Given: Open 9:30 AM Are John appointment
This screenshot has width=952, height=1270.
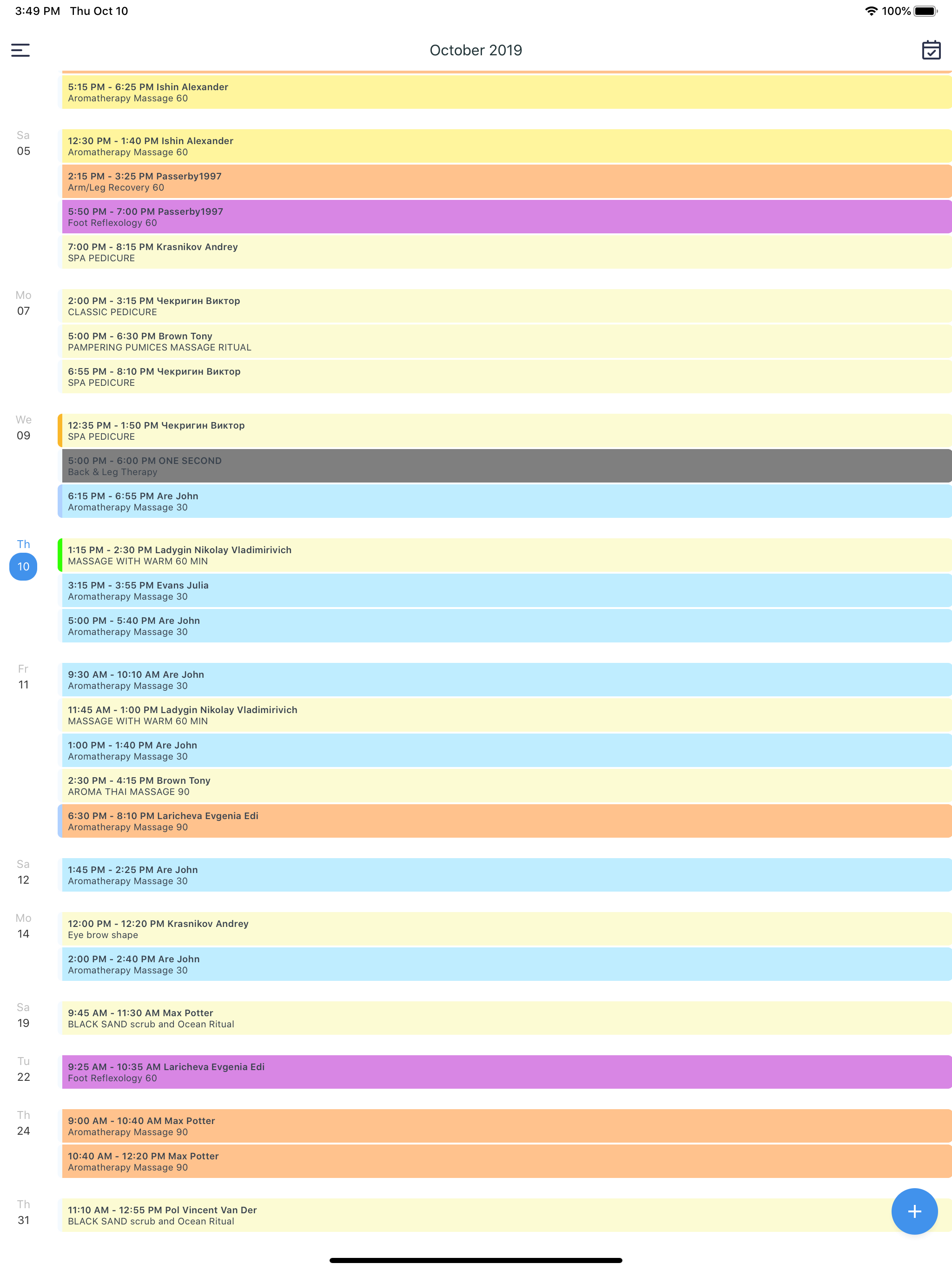Looking at the screenshot, I should 505,680.
